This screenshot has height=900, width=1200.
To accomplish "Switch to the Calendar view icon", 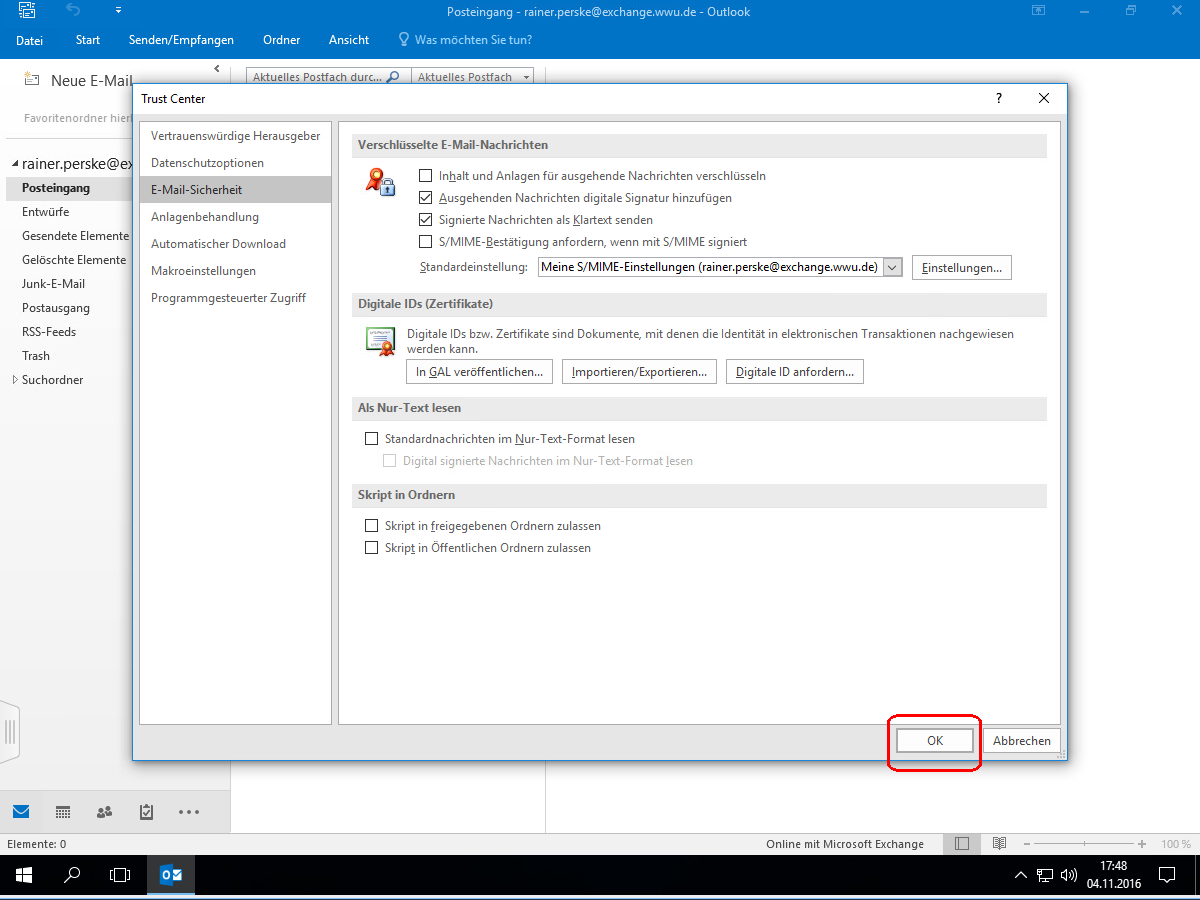I will coord(63,812).
